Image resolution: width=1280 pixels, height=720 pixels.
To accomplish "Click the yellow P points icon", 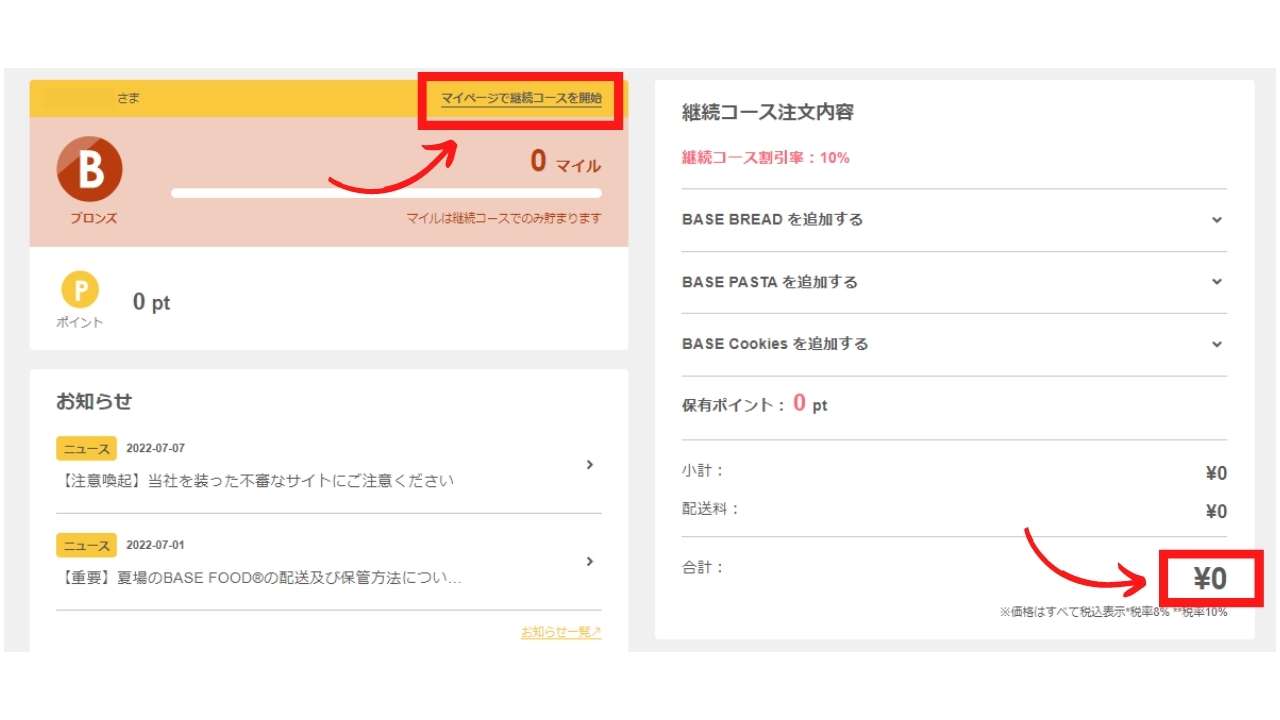I will point(80,291).
